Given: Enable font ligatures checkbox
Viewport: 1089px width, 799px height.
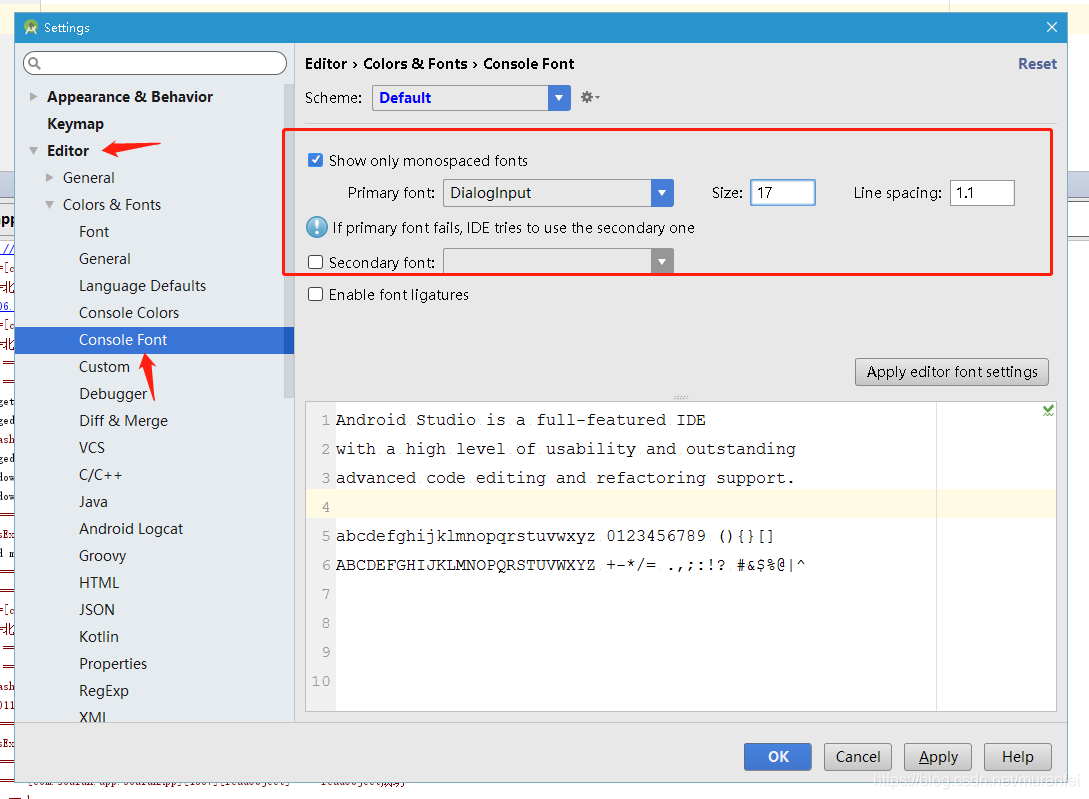Looking at the screenshot, I should click(x=315, y=295).
